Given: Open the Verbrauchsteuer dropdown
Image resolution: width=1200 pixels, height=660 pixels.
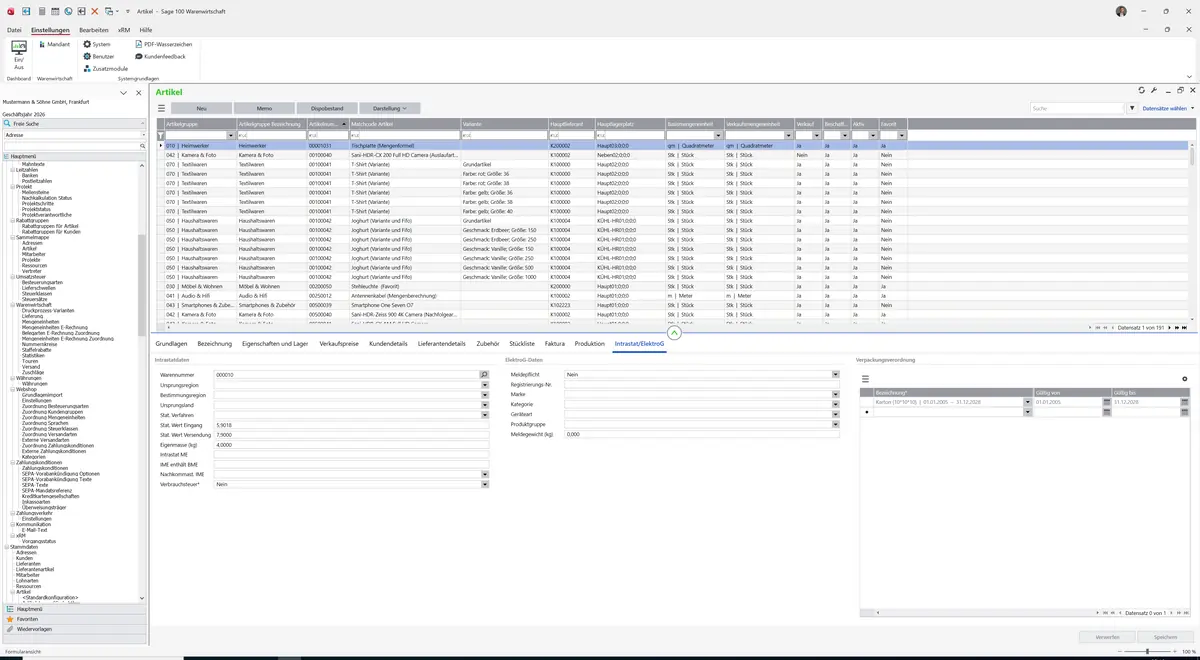Looking at the screenshot, I should pos(485,484).
